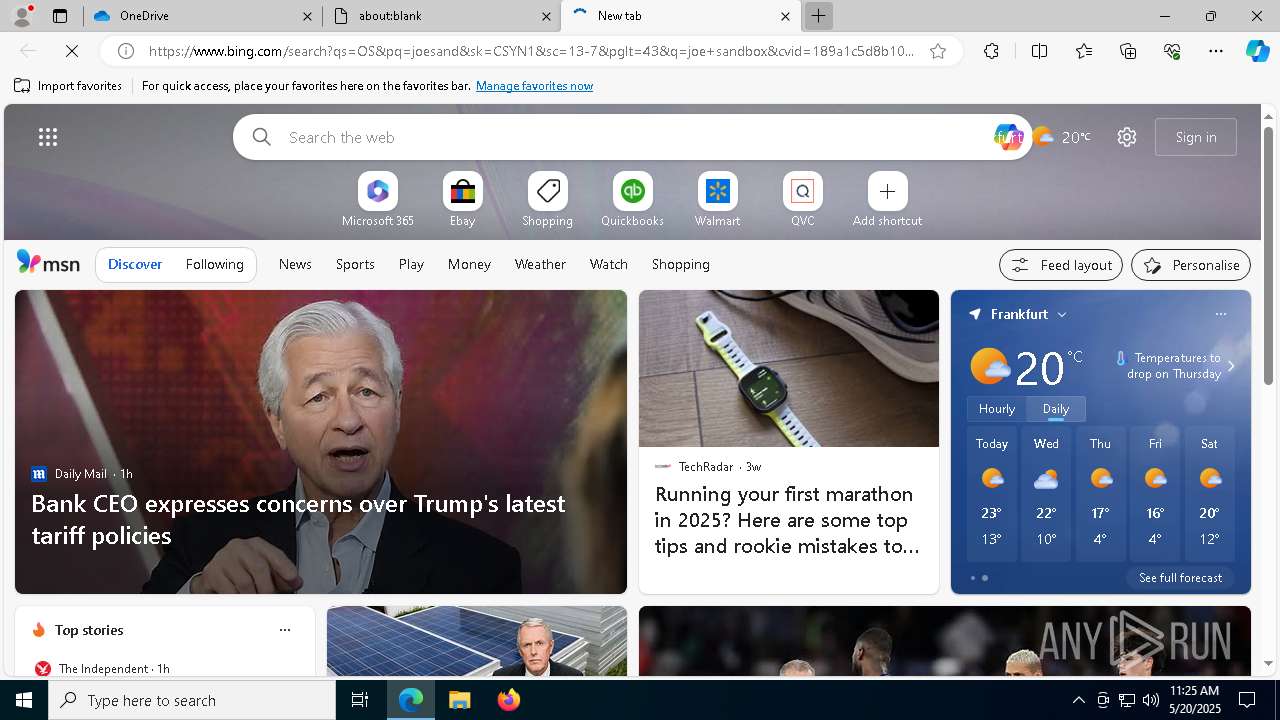
Task: Show next weather alert arrow
Action: tap(1231, 366)
